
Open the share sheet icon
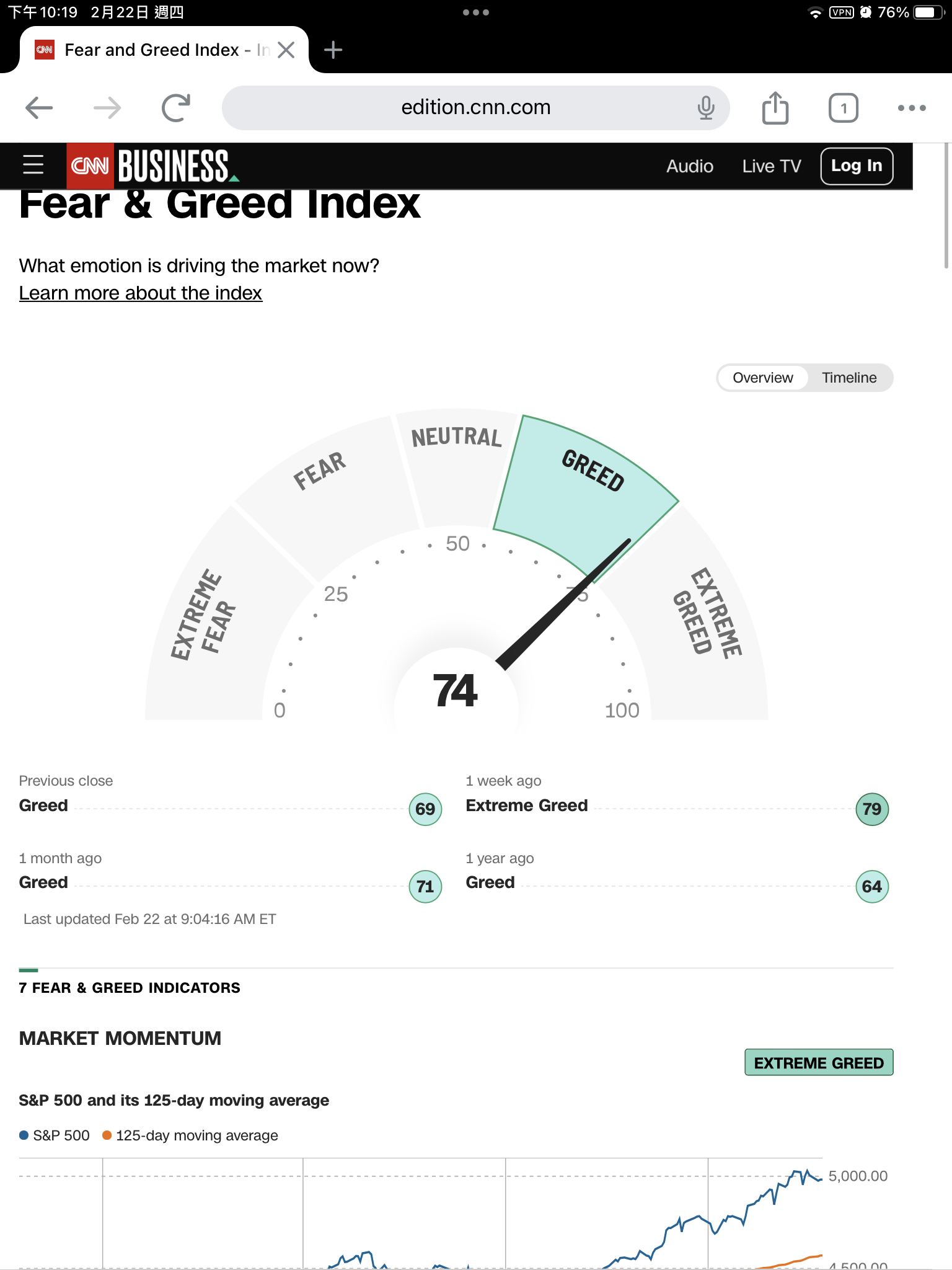[x=775, y=108]
